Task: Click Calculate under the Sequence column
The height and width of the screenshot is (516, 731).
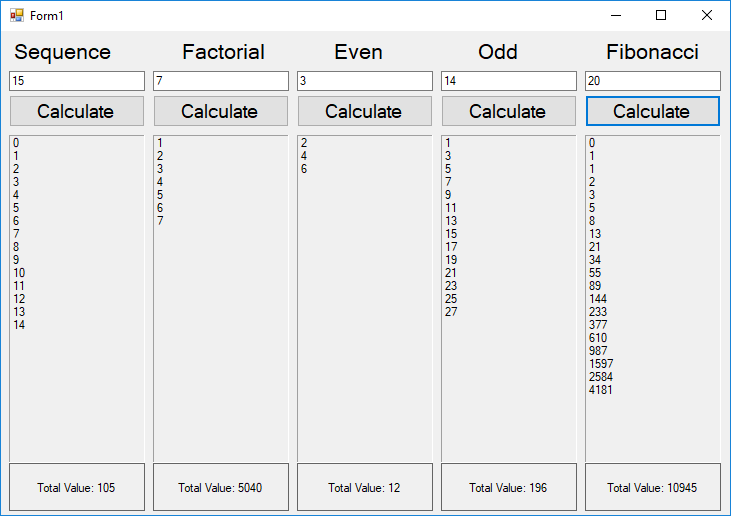Action: pos(77,111)
